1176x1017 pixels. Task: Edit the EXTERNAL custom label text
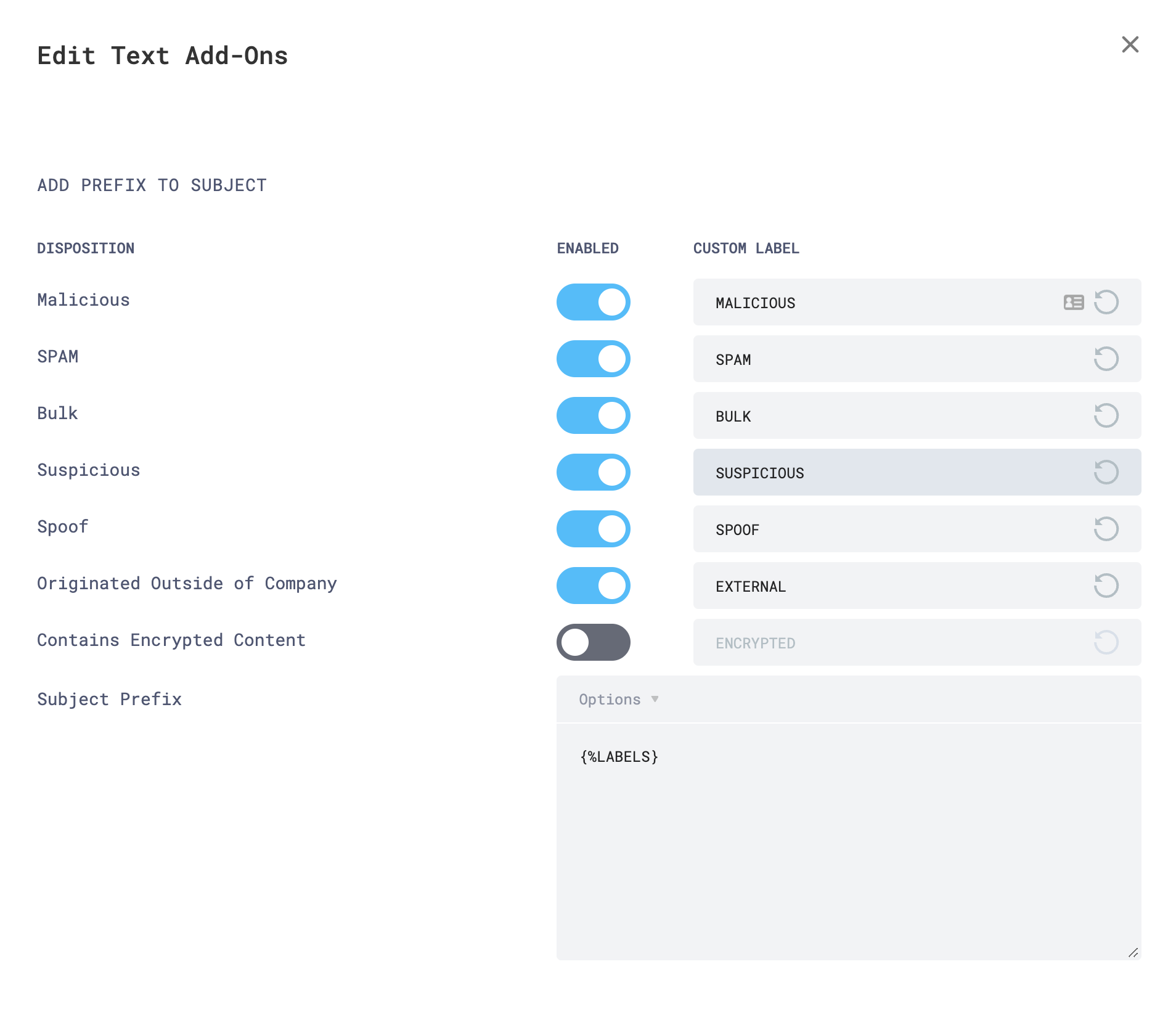coord(863,586)
